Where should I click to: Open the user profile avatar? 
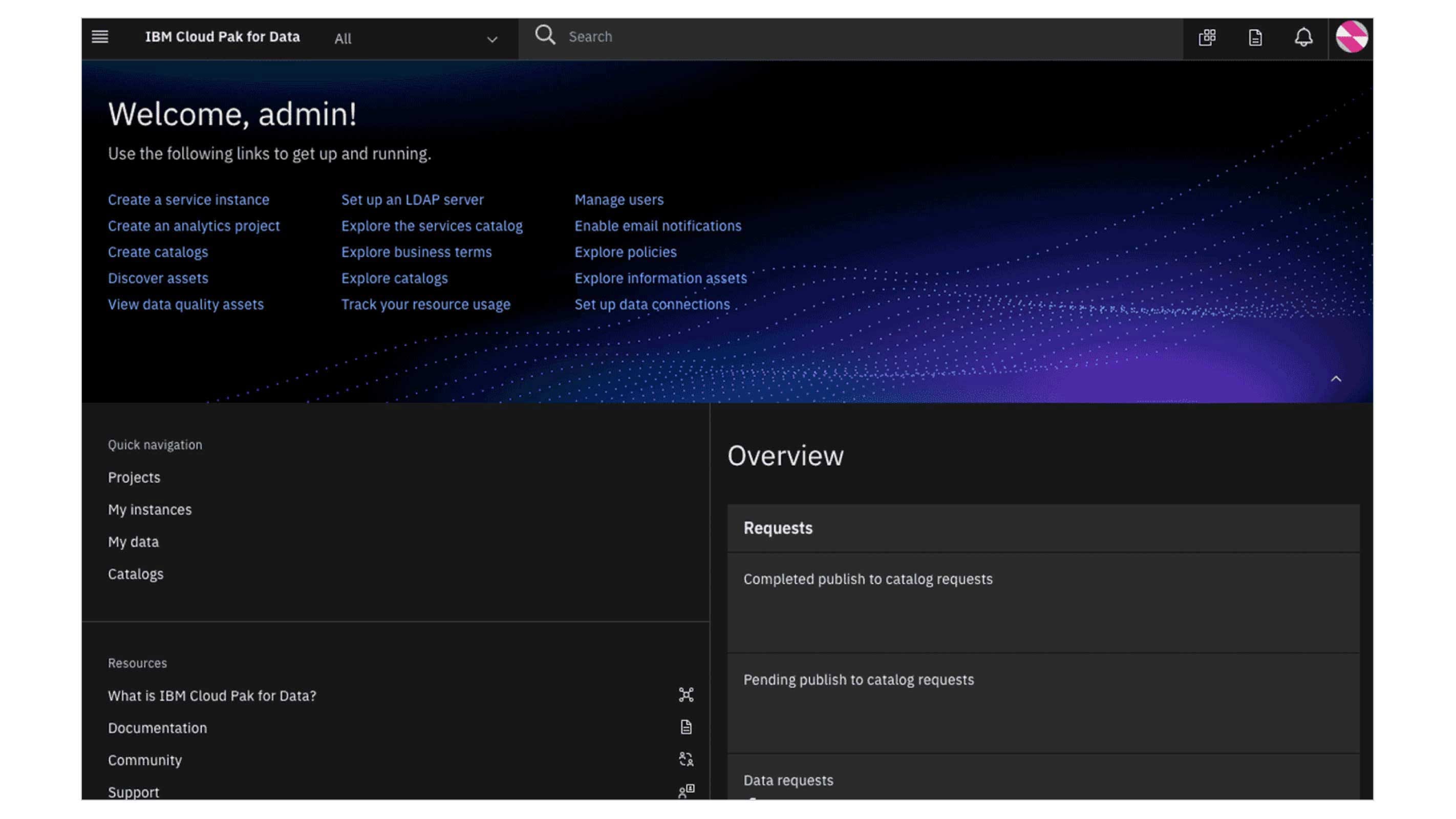tap(1352, 37)
